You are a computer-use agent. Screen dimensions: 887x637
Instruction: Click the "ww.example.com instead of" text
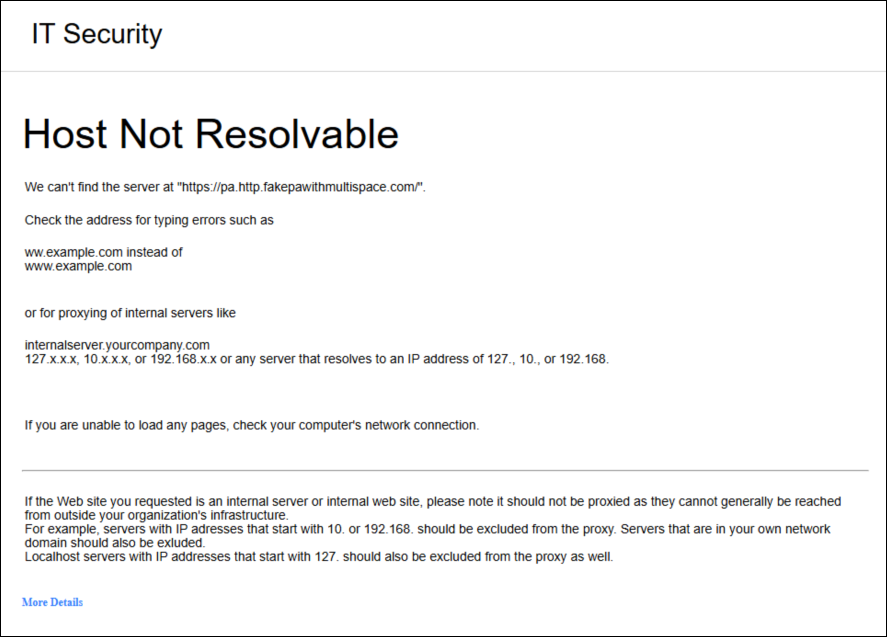tap(103, 253)
